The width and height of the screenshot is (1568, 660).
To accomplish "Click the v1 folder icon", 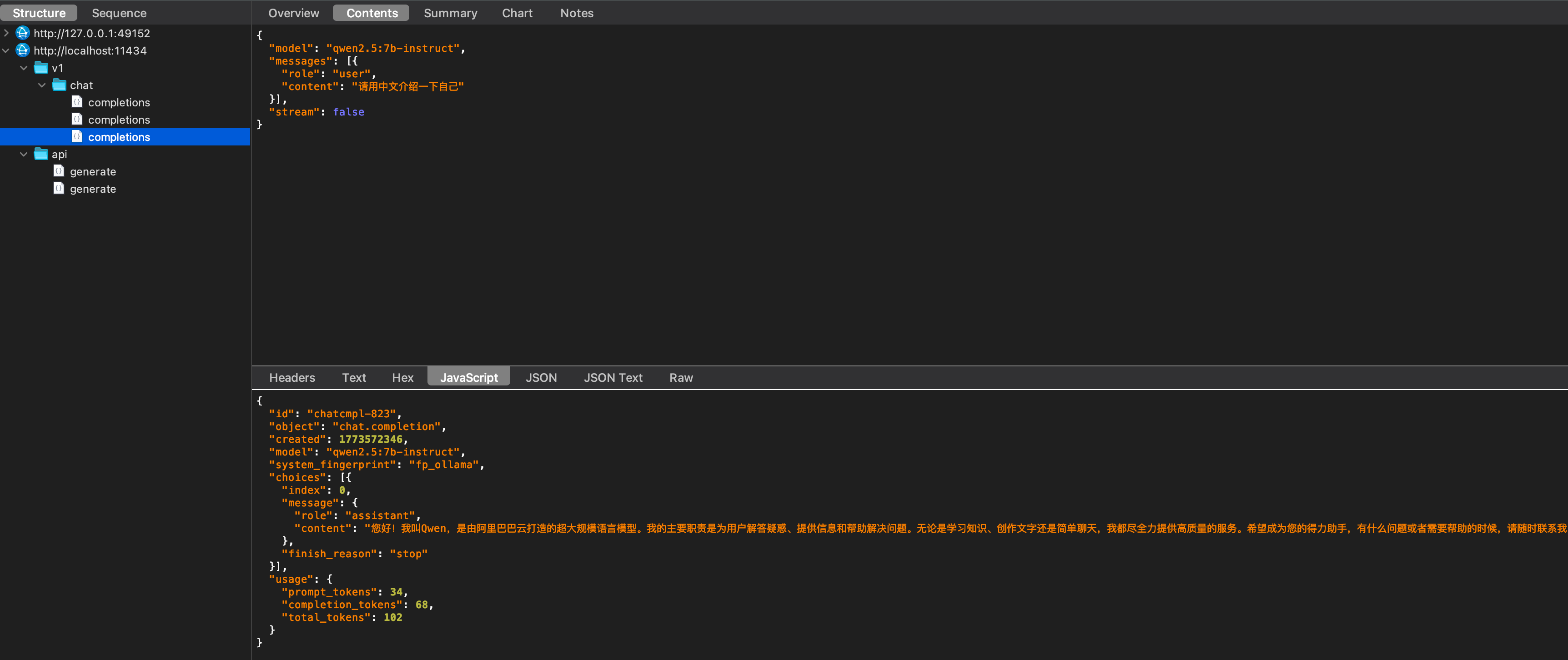I will (41, 68).
